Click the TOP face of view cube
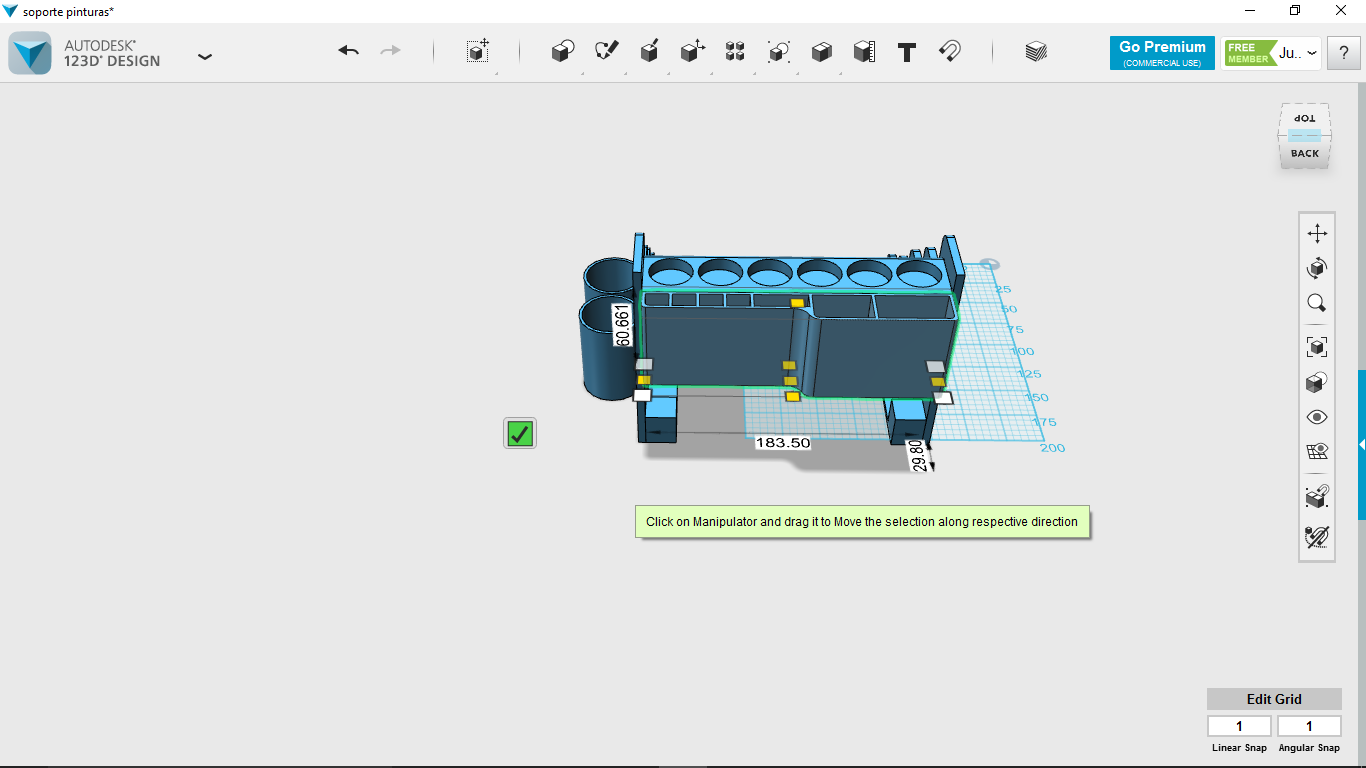Screen dimensions: 1366x768 pyautogui.click(x=1304, y=118)
